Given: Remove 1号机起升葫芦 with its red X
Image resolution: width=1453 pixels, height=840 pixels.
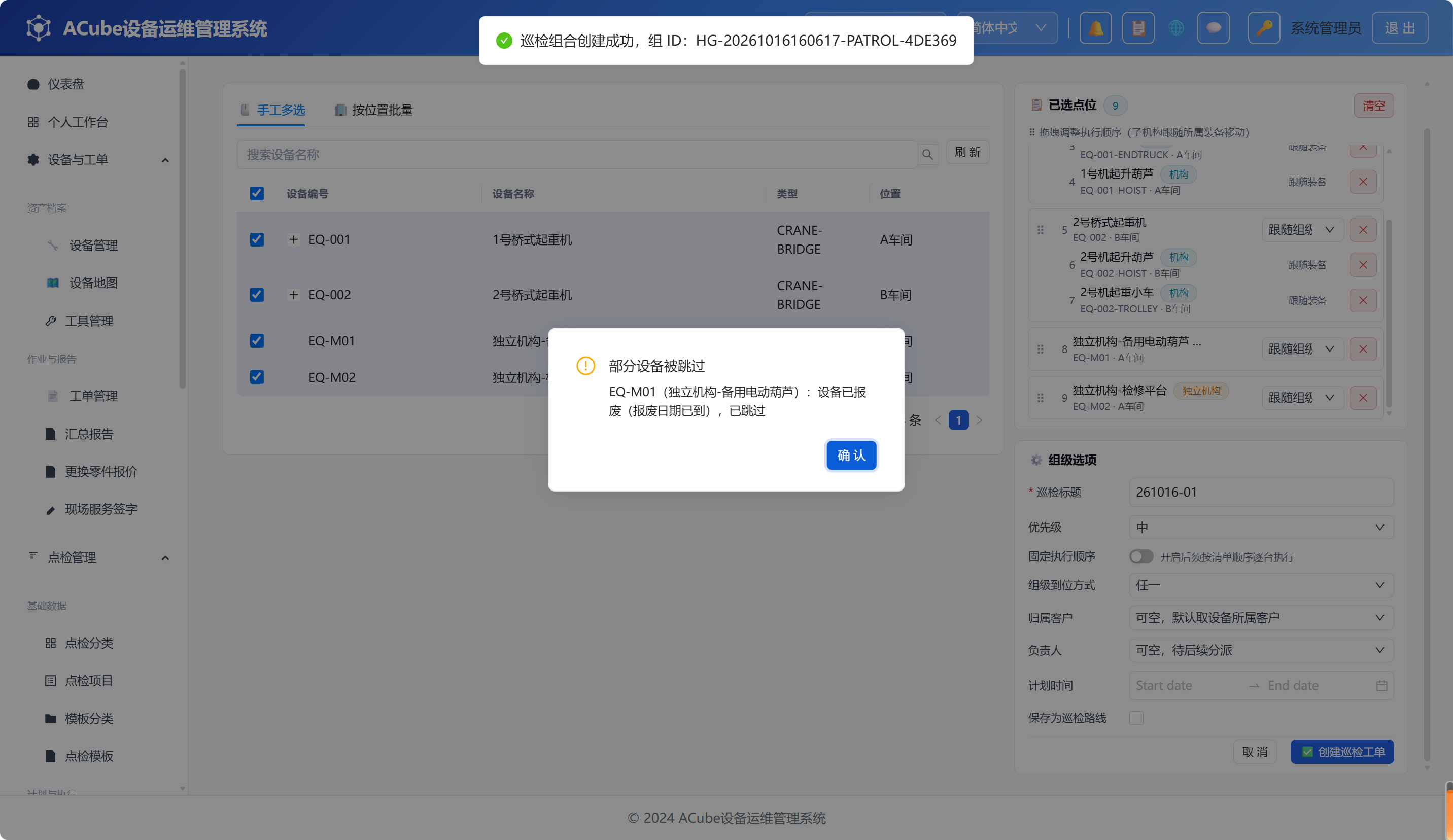Looking at the screenshot, I should [x=1363, y=182].
